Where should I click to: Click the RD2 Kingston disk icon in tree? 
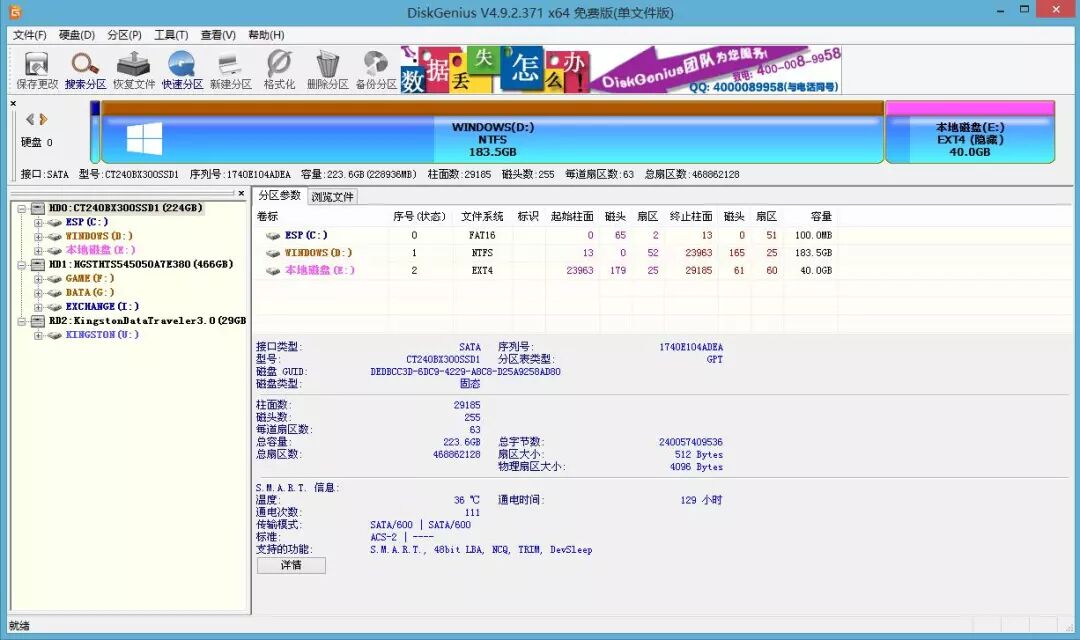click(38, 321)
